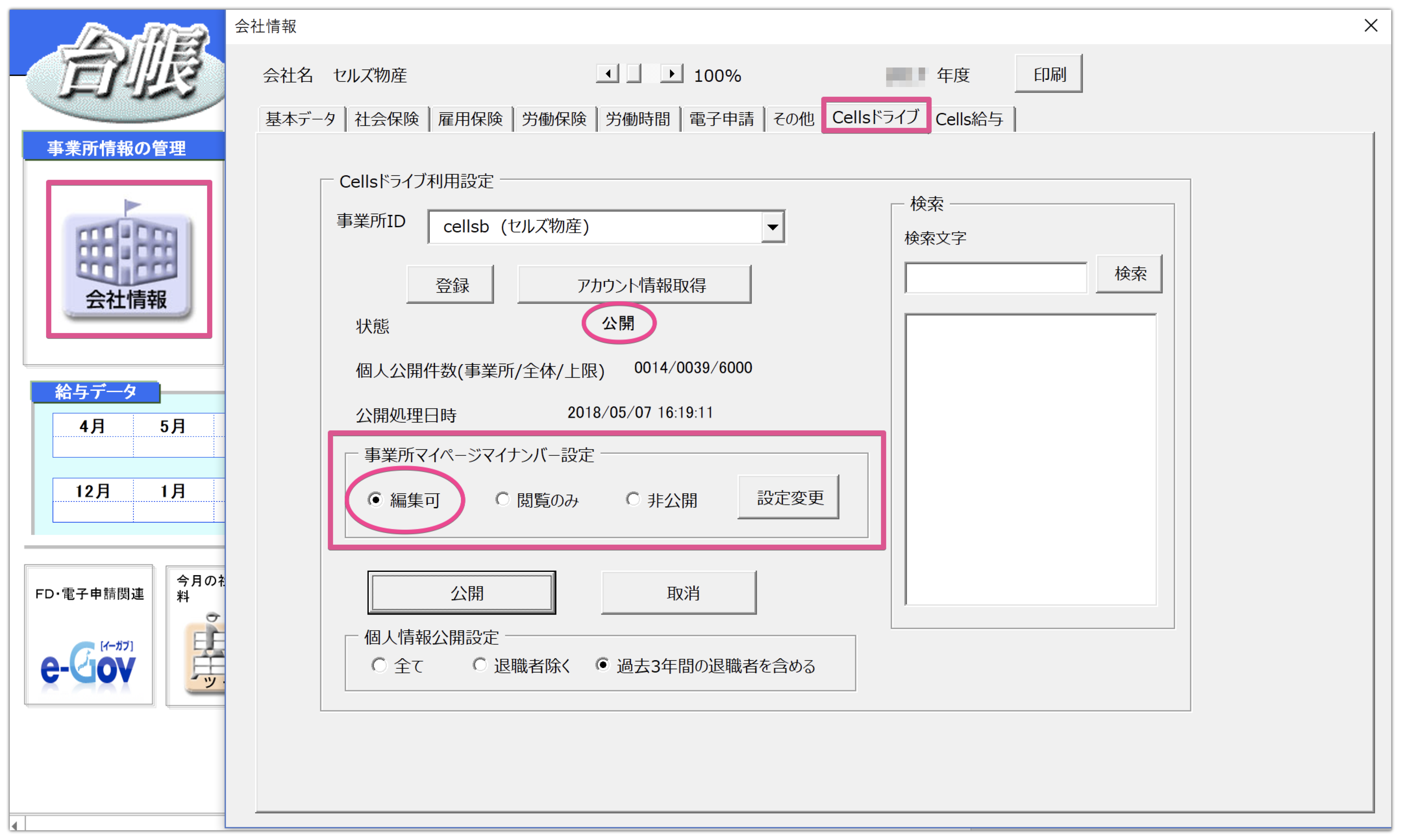Close the 会社情報 dialog
Screen dimensions: 1401x840
pos(1370,25)
